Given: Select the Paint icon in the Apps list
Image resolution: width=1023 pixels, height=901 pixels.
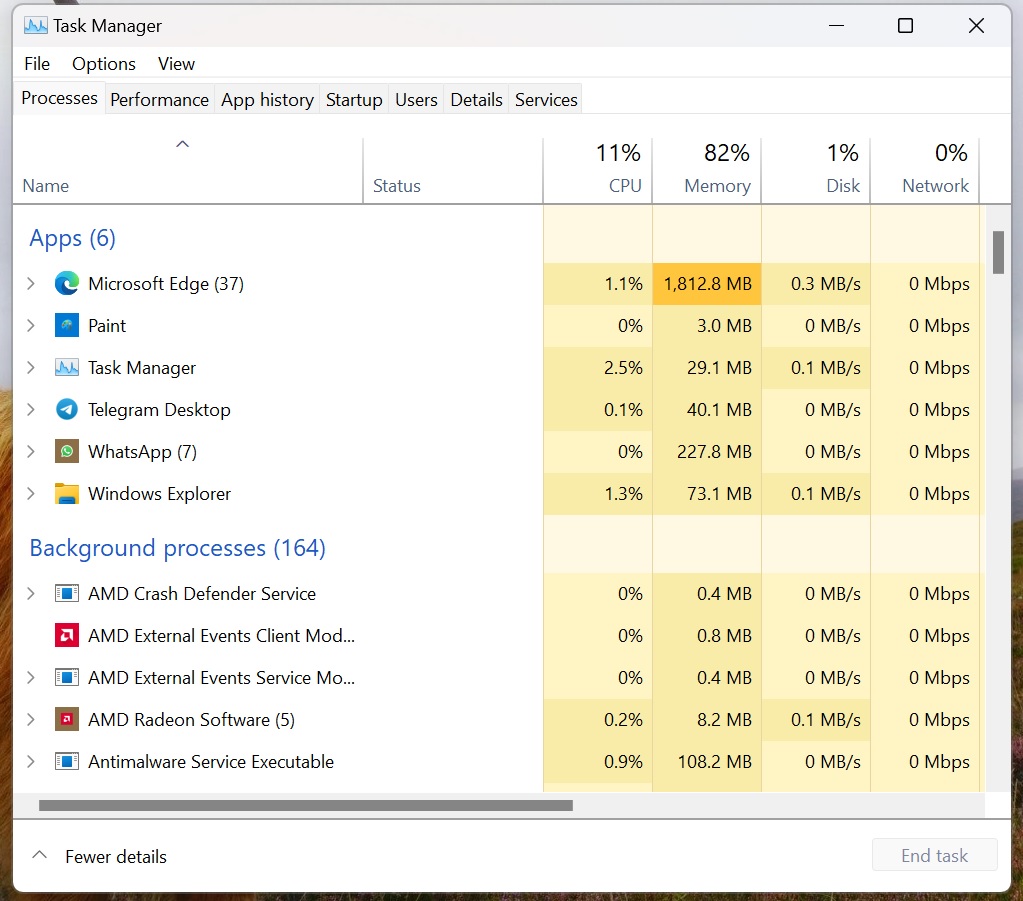Looking at the screenshot, I should (x=67, y=326).
